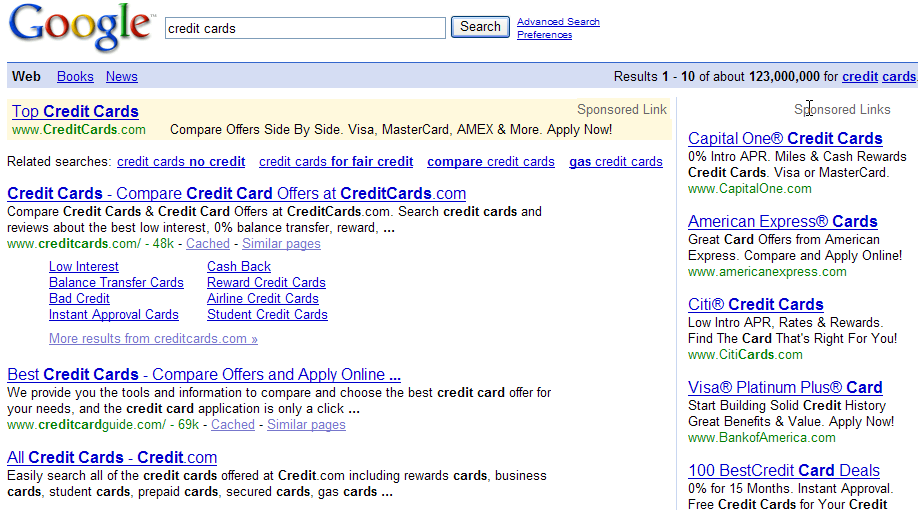Screen dimensions: 918x510
Task: Open sponsored Top Credit Cards link
Action: (x=75, y=111)
